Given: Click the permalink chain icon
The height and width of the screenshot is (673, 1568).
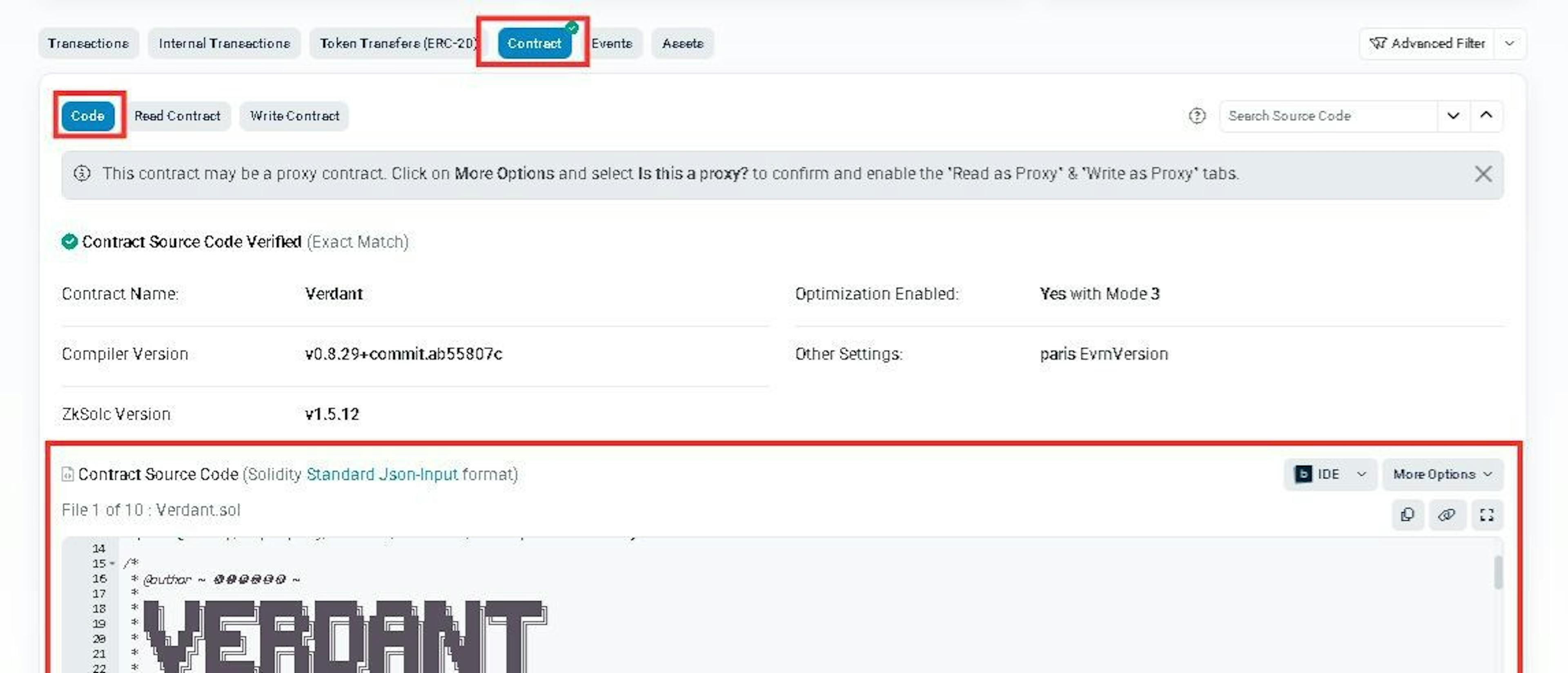Looking at the screenshot, I should (1446, 515).
